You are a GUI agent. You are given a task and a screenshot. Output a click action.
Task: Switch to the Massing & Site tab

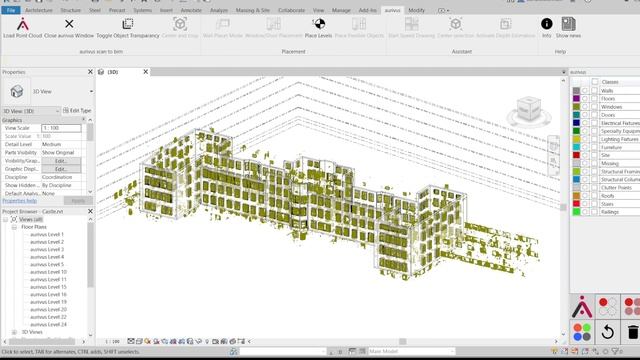pyautogui.click(x=253, y=10)
